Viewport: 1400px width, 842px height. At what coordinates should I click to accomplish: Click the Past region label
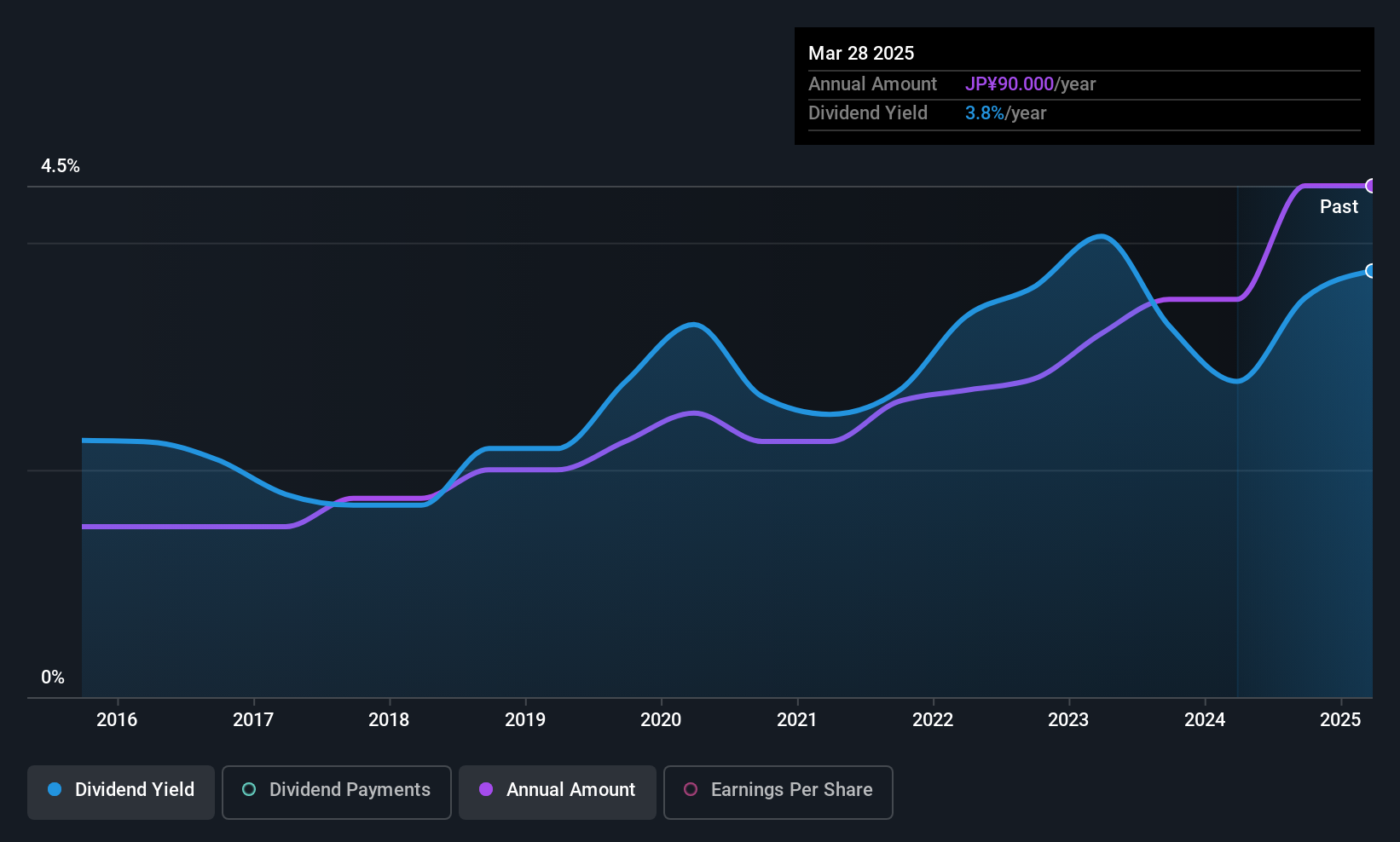pyautogui.click(x=1339, y=206)
